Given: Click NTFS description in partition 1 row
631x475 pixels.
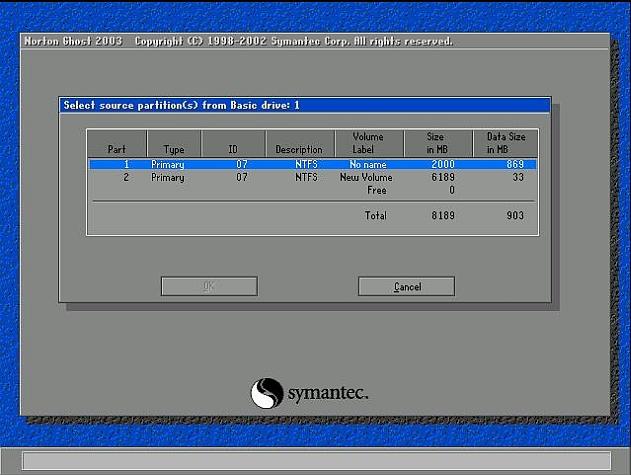Looking at the screenshot, I should (x=306, y=164).
